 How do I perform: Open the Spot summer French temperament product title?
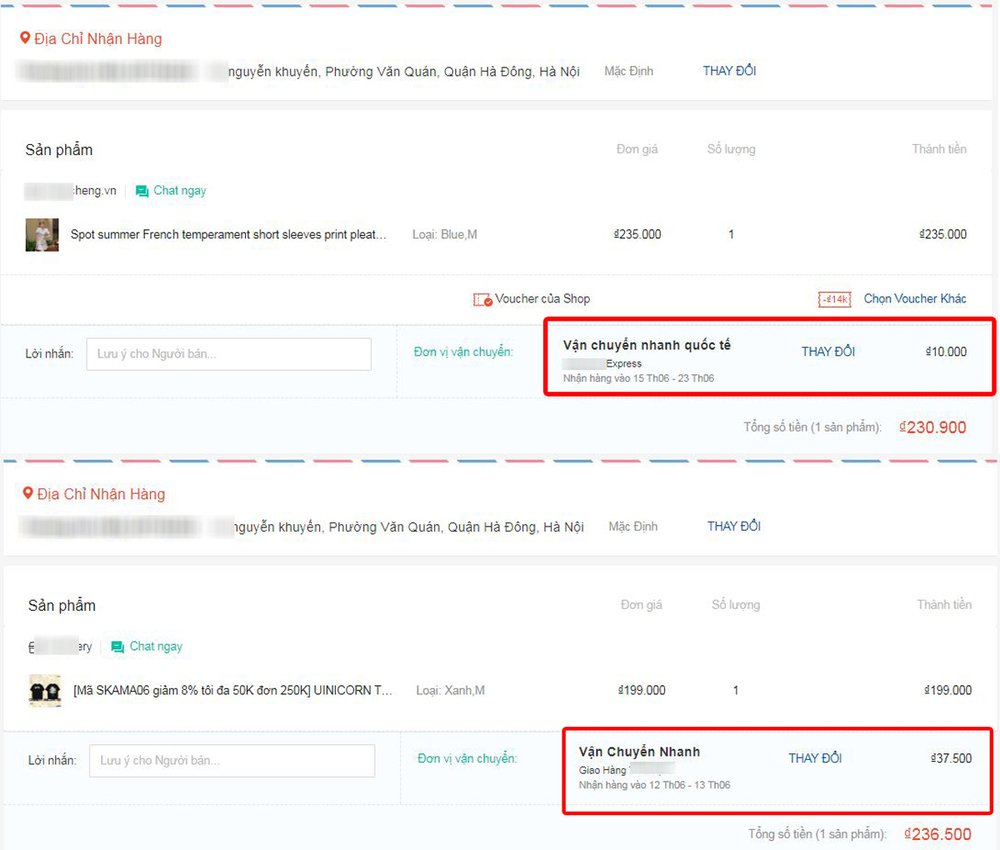tap(228, 235)
